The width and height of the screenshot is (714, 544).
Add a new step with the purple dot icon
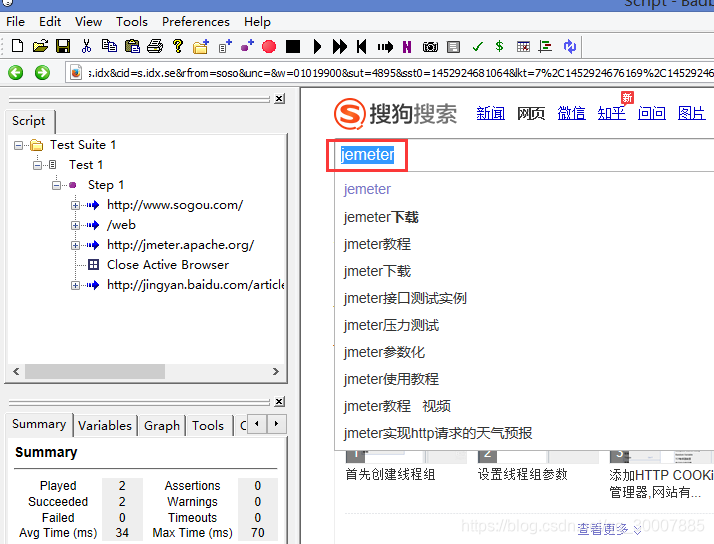[x=247, y=46]
